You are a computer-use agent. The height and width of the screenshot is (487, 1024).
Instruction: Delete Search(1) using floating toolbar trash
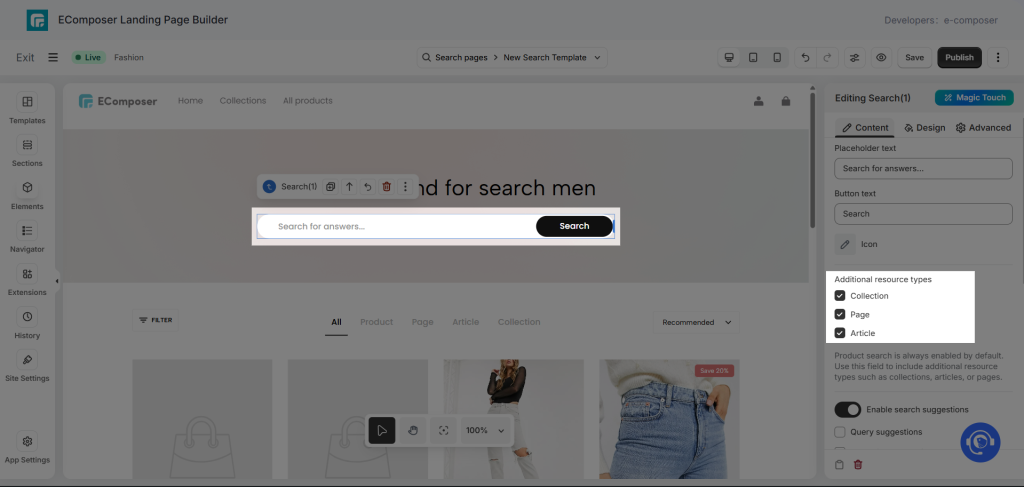[387, 187]
